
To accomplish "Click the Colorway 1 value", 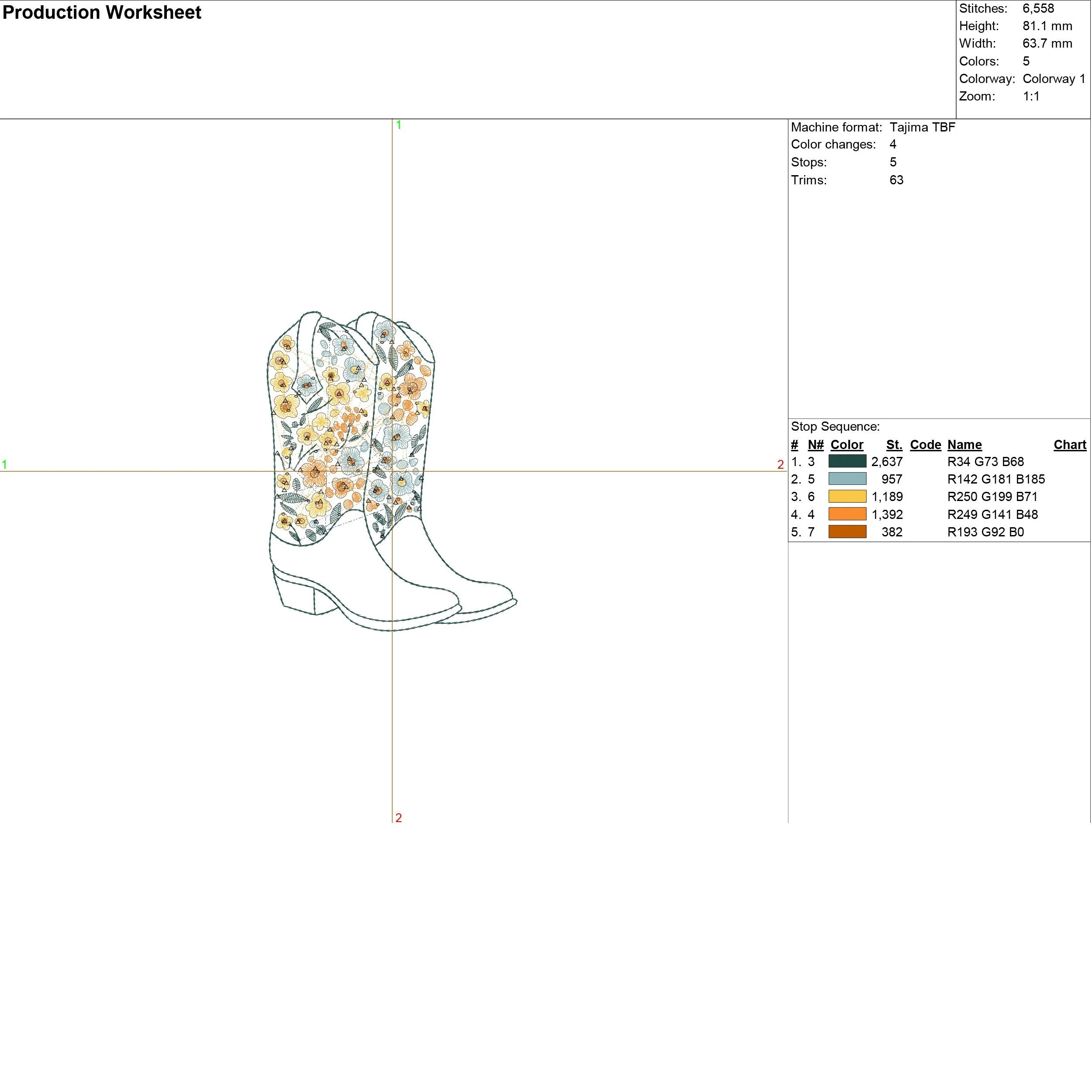I will click(x=1054, y=79).
